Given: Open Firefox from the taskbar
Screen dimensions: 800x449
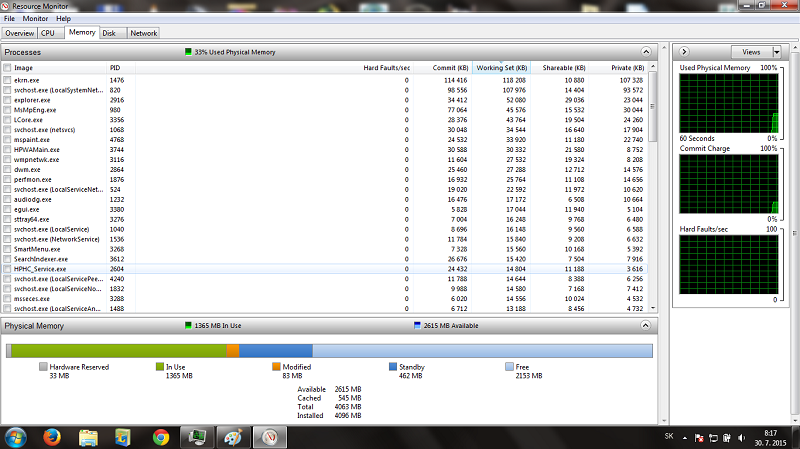Looking at the screenshot, I should [52, 437].
